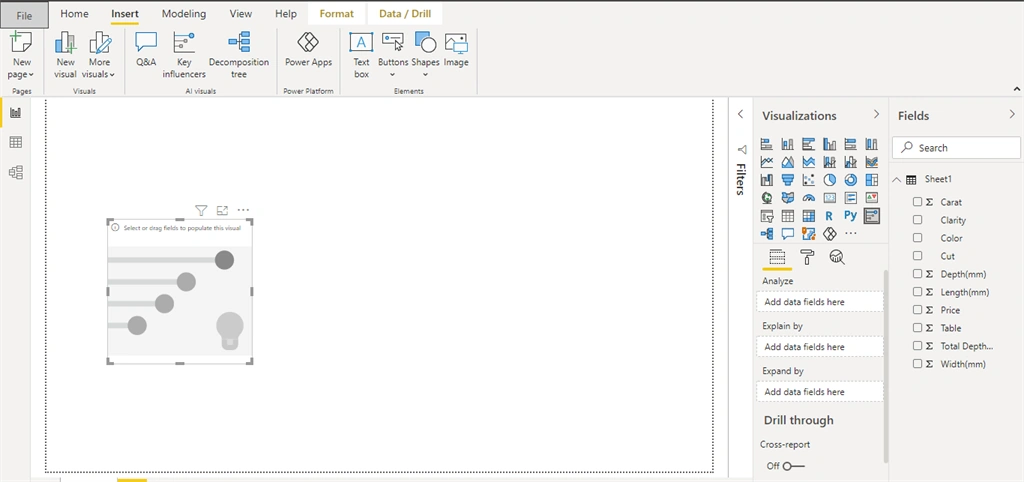The height and width of the screenshot is (482, 1024).
Task: Pick the treemap visualization
Action: (x=871, y=180)
